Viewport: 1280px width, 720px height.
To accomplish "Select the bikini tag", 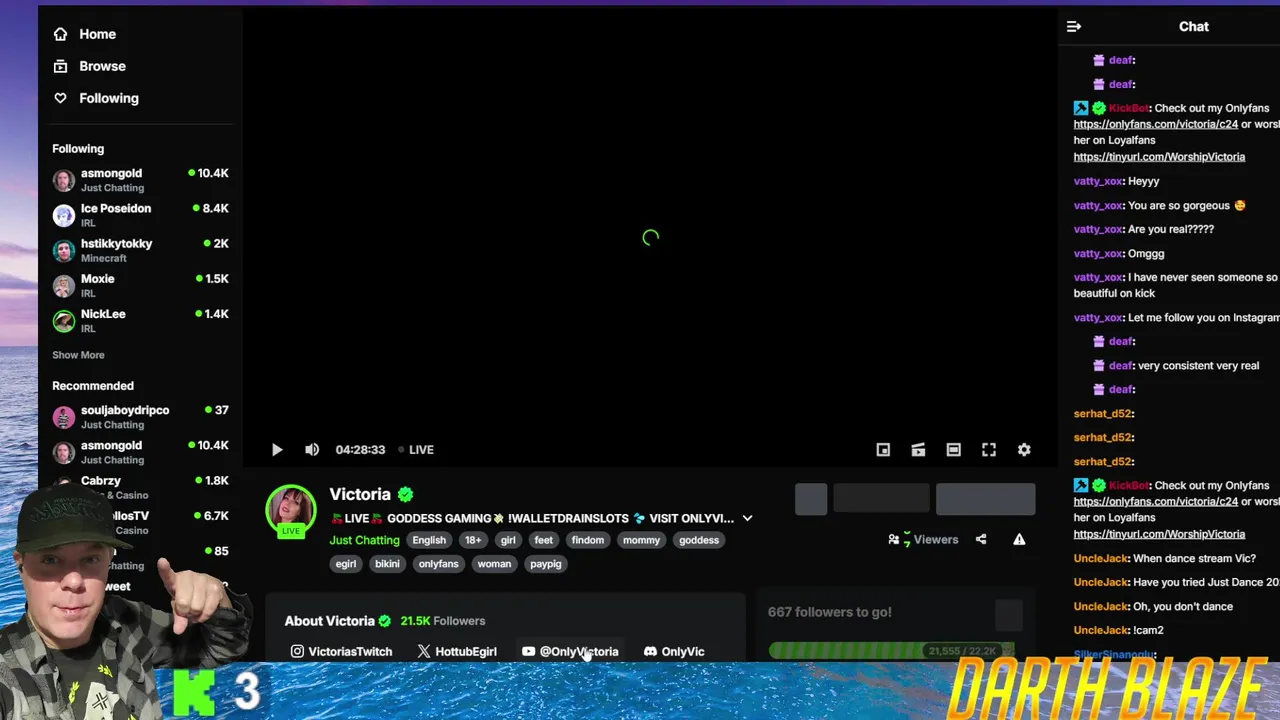I will (387, 564).
